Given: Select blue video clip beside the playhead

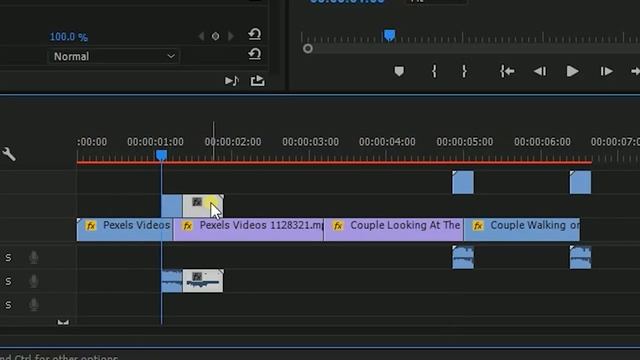Looking at the screenshot, I should point(172,206).
